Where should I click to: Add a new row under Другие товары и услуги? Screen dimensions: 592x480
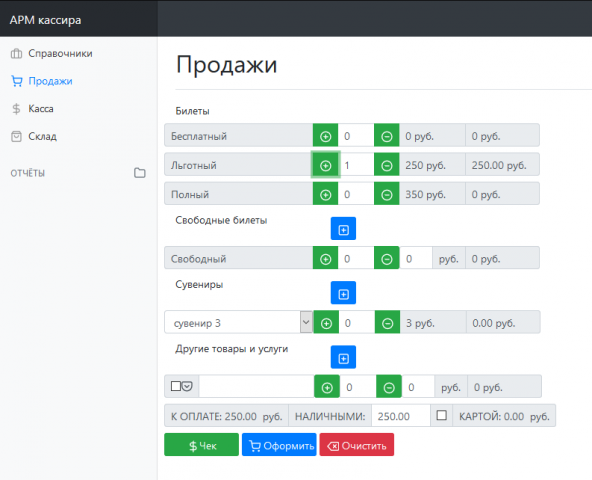pyautogui.click(x=343, y=358)
